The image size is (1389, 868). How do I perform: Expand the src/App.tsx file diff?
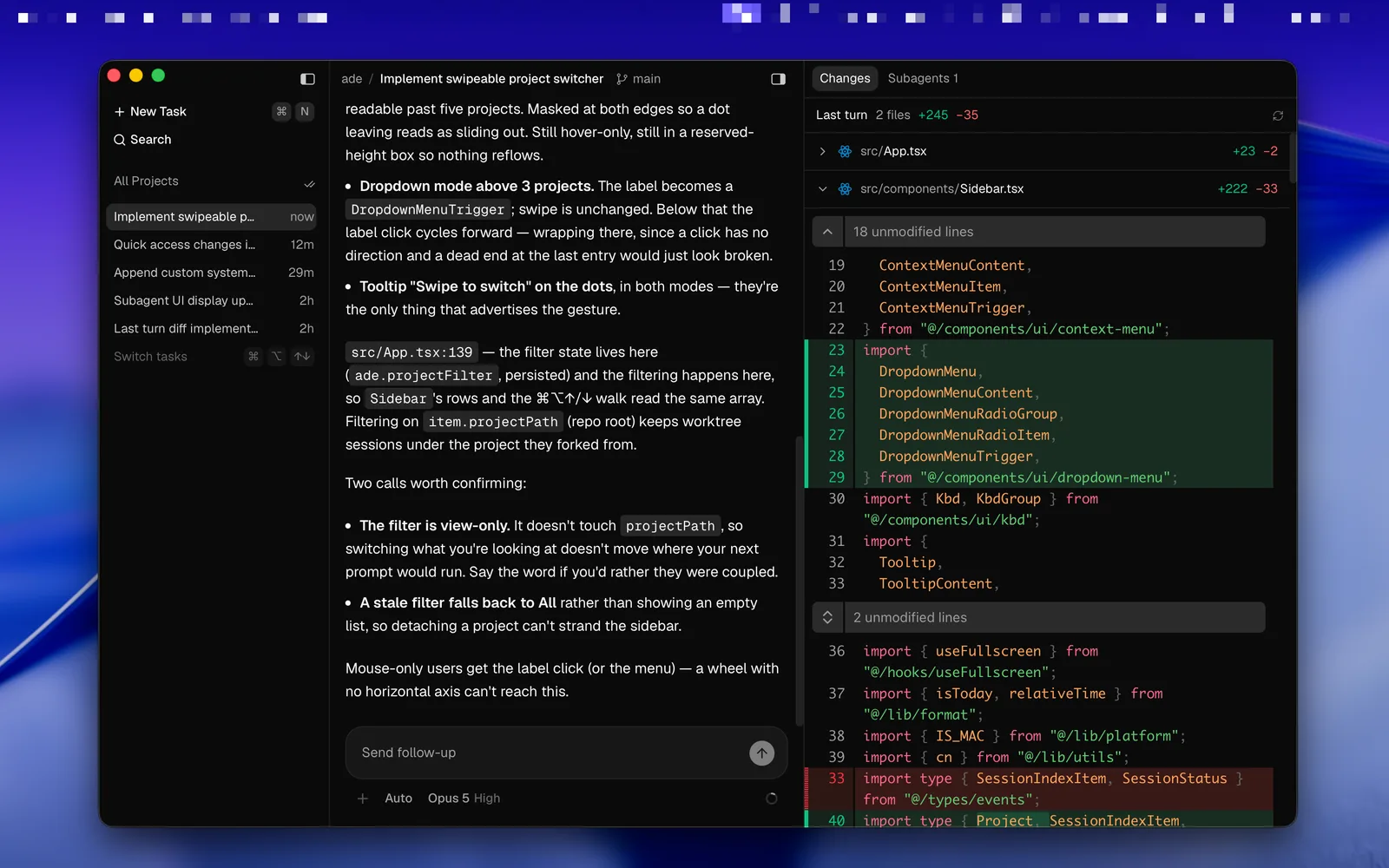[822, 151]
